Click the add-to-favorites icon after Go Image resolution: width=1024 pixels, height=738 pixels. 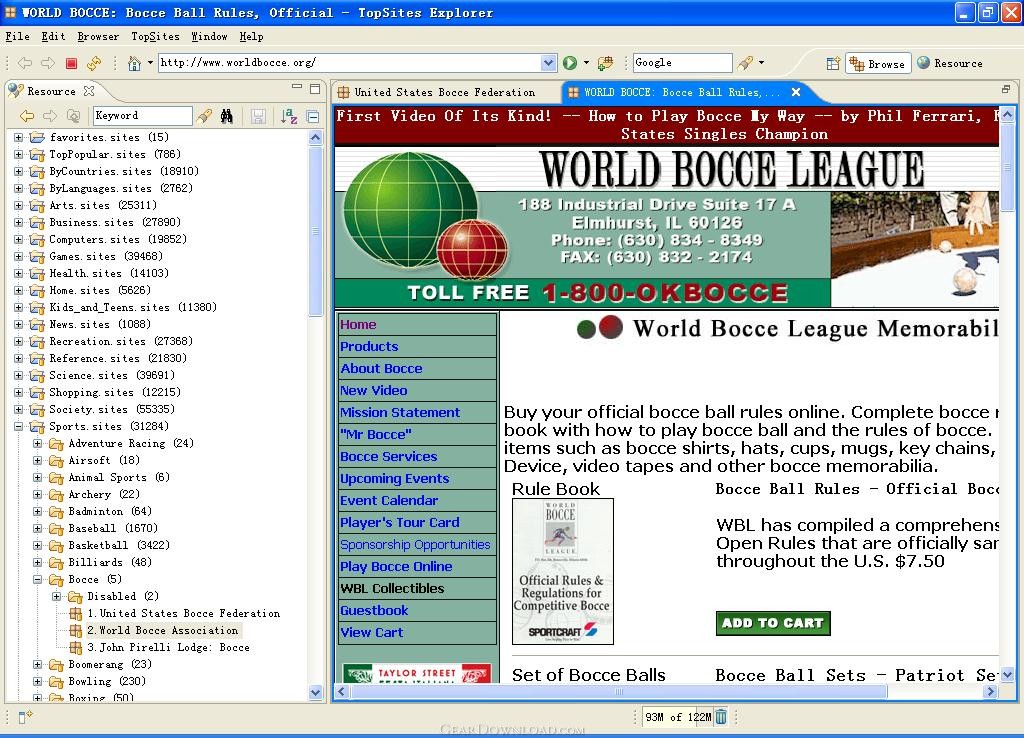coord(606,63)
